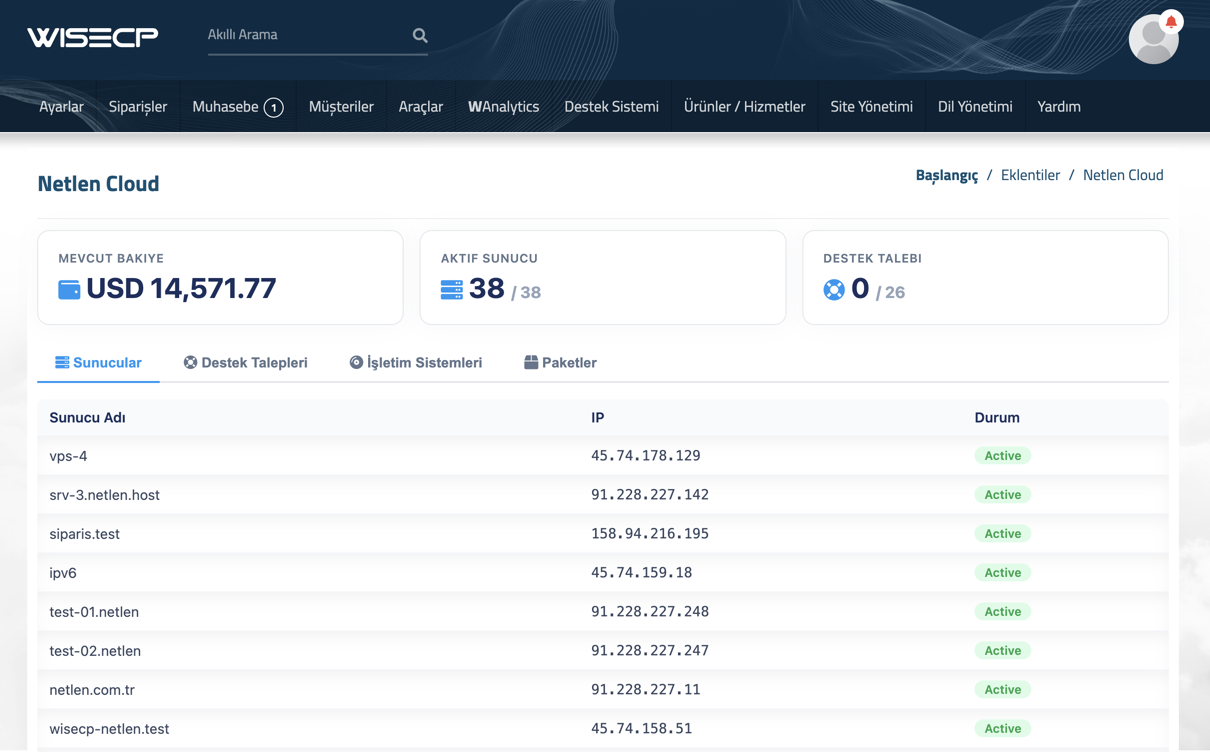This screenshot has height=752, width=1210.
Task: Click the wallet icon beside balance
Action: (x=69, y=289)
